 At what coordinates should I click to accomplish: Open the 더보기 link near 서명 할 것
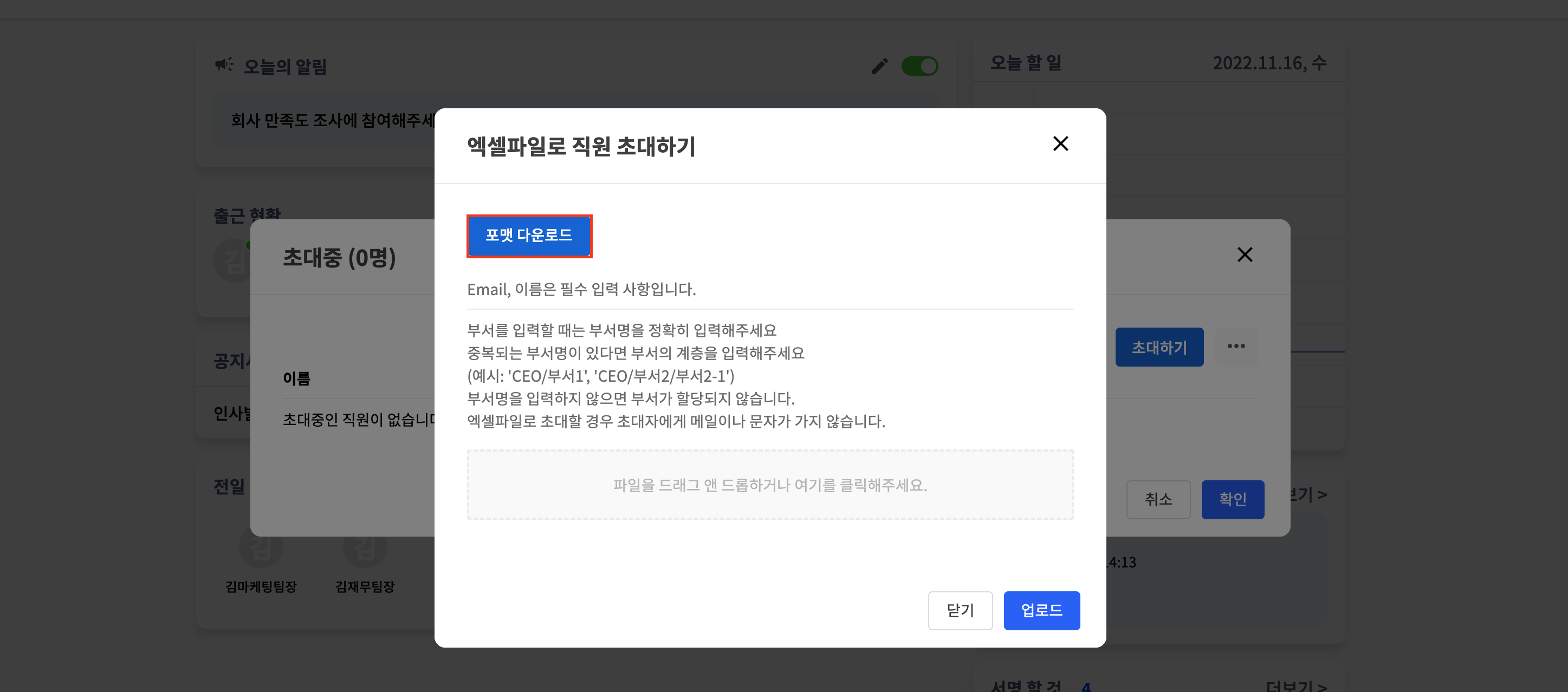[1295, 686]
